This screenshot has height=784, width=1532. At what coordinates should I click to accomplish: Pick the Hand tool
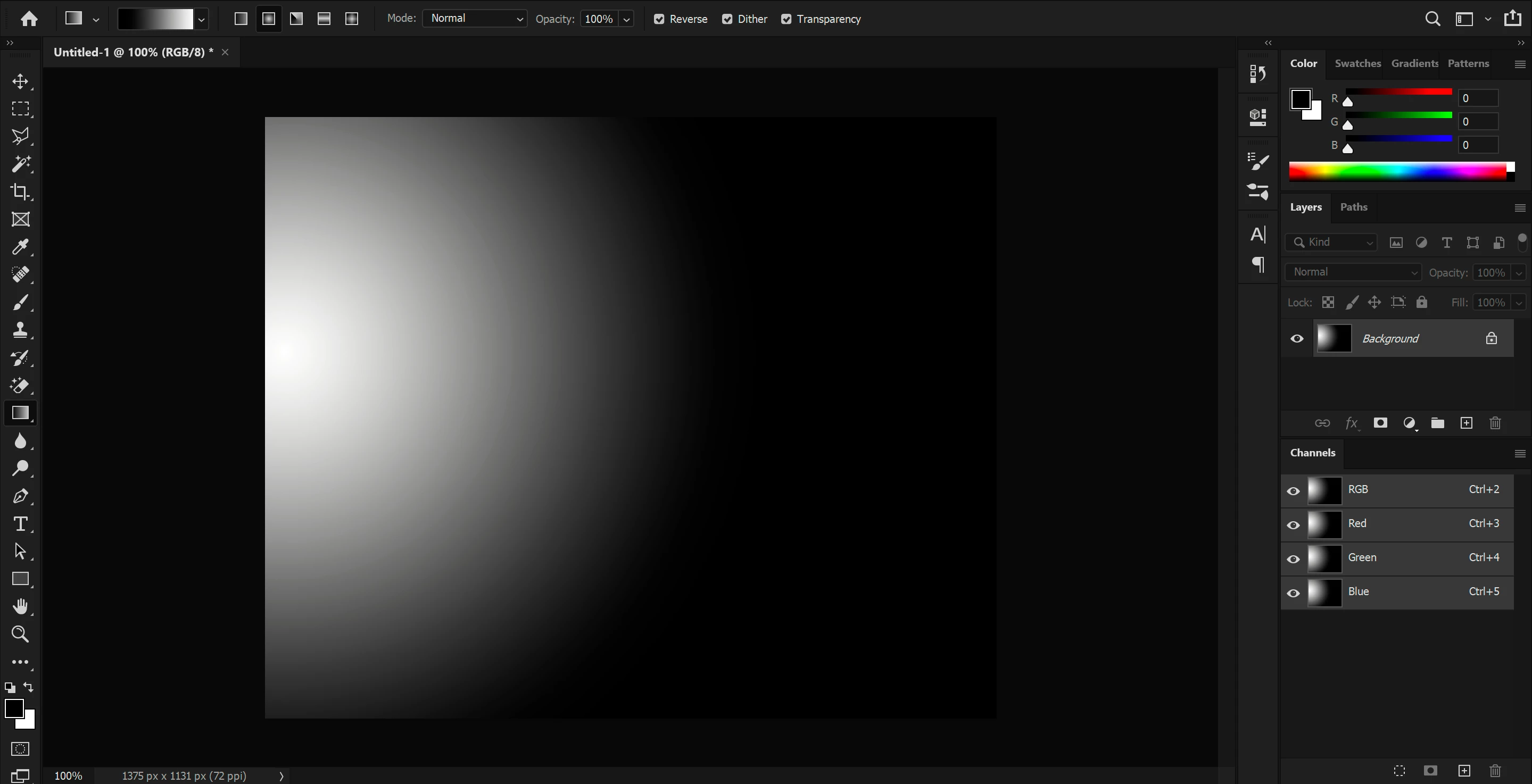pyautogui.click(x=20, y=606)
